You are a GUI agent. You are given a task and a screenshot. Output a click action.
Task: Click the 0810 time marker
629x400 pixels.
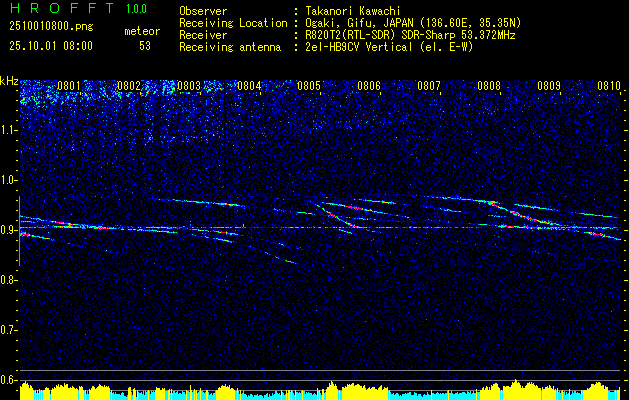pyautogui.click(x=609, y=85)
